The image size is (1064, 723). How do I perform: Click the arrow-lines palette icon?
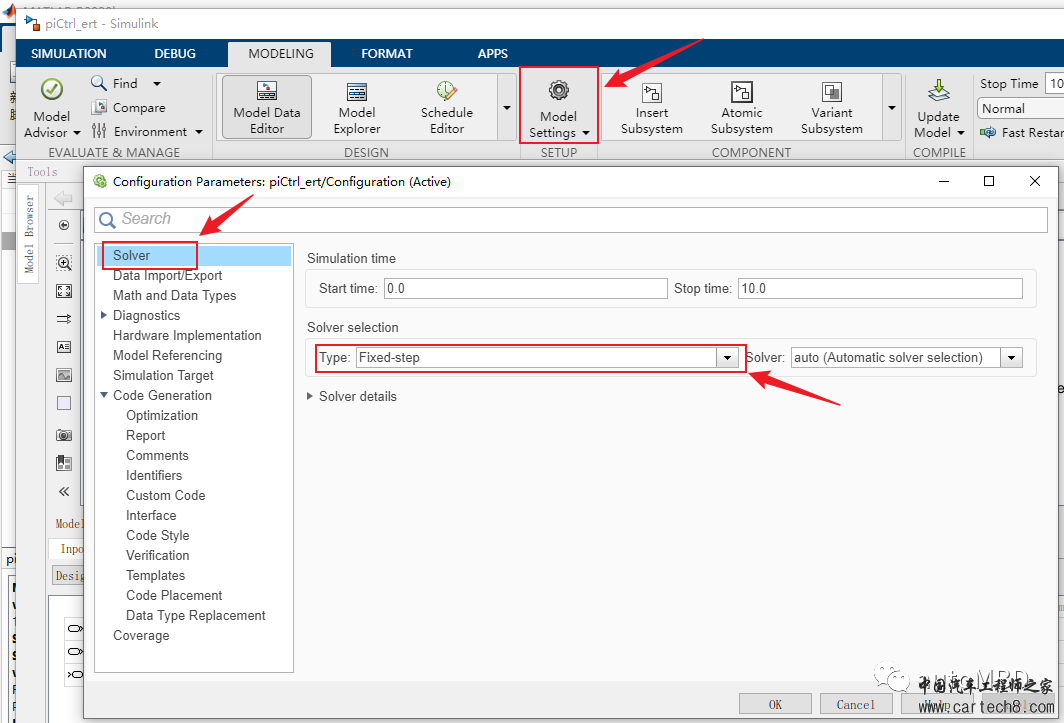click(64, 318)
